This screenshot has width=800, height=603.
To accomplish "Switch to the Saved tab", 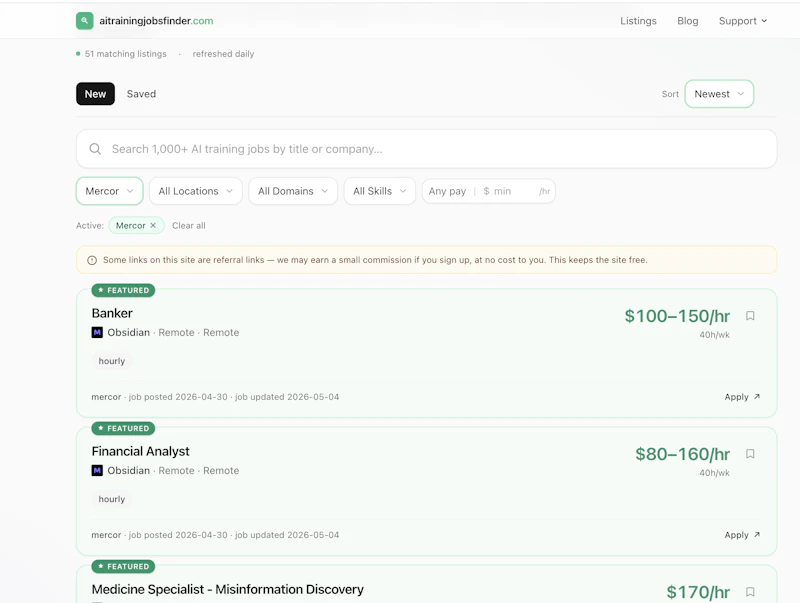I will point(141,94).
